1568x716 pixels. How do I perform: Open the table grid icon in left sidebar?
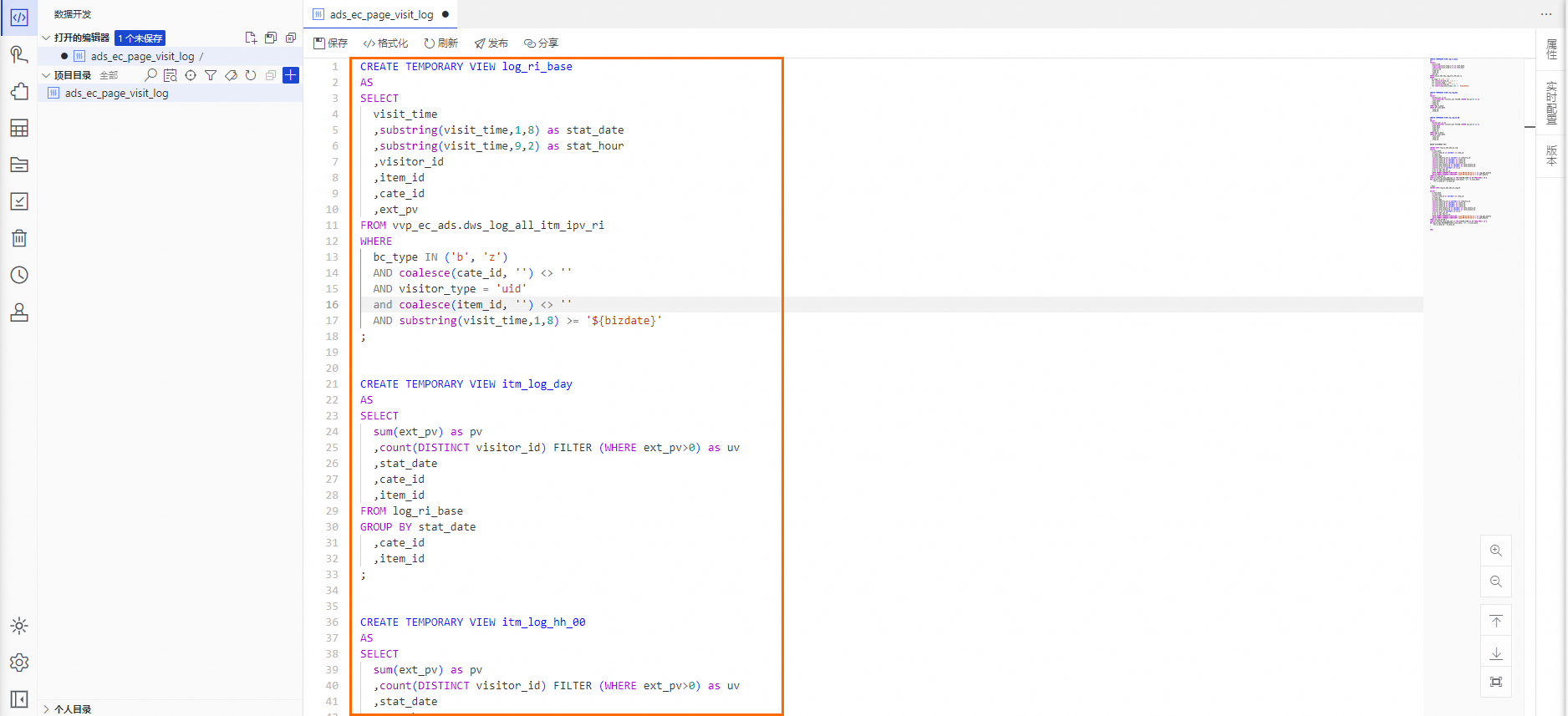[x=19, y=128]
